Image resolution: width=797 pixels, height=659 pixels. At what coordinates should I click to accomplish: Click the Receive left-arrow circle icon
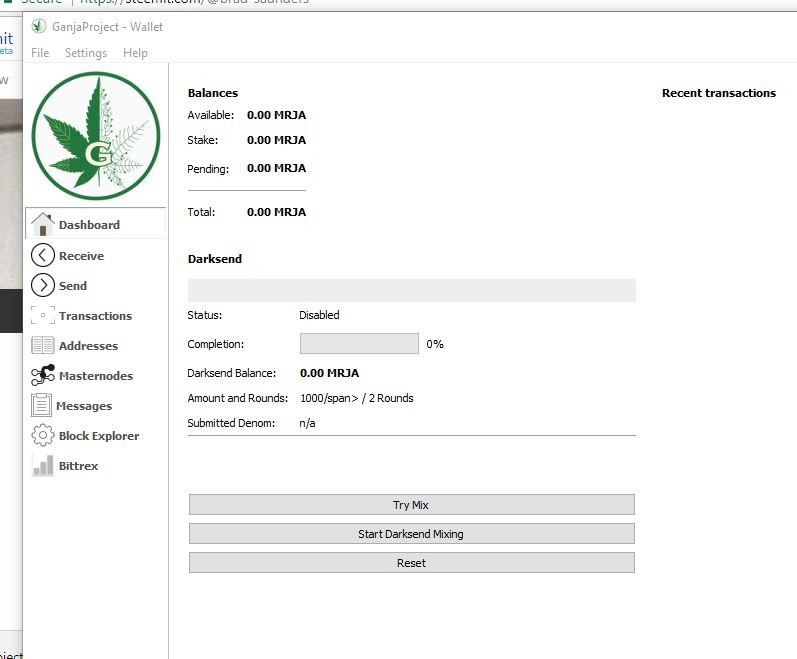pyautogui.click(x=43, y=255)
